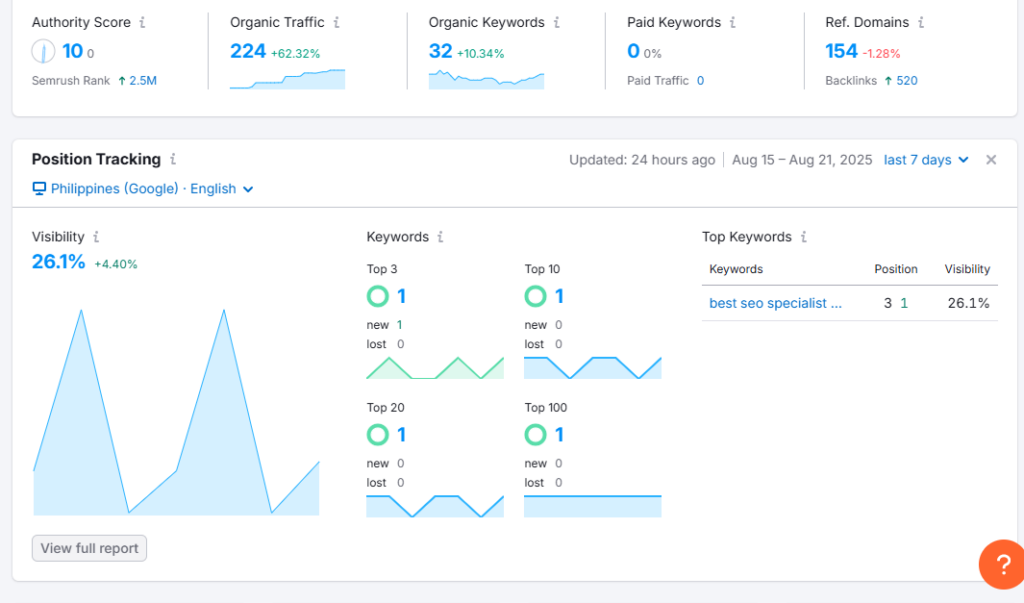This screenshot has height=603, width=1024.
Task: Click the Top 3 keywords count
Action: tap(401, 296)
